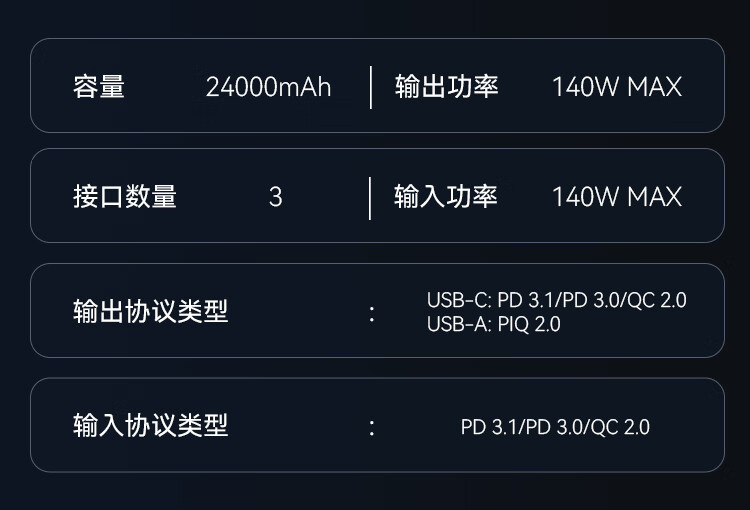750x510 pixels.
Task: Click the colon in the input protocol row
Action: click(372, 427)
